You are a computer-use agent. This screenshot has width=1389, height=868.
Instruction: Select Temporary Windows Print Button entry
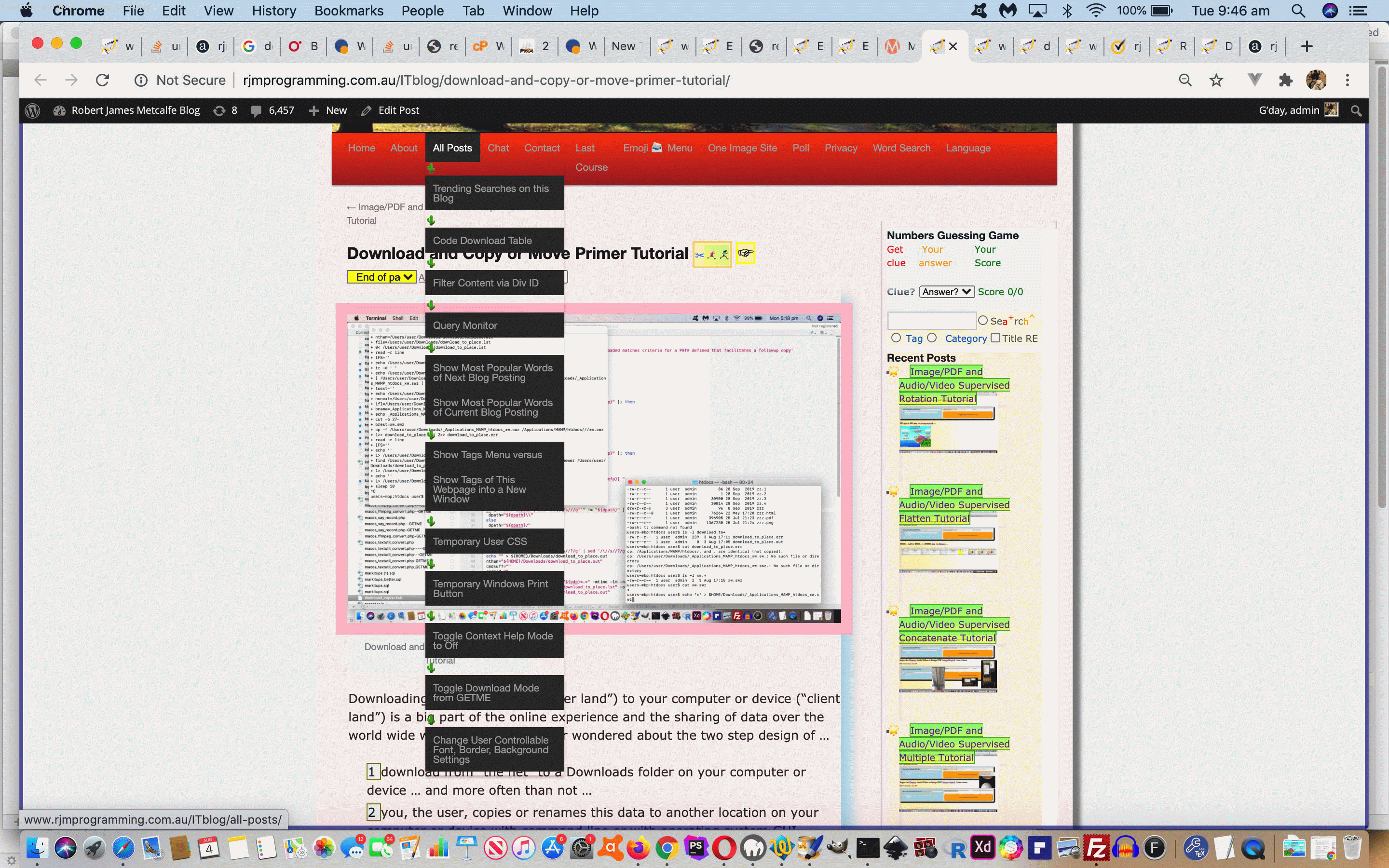tap(494, 588)
